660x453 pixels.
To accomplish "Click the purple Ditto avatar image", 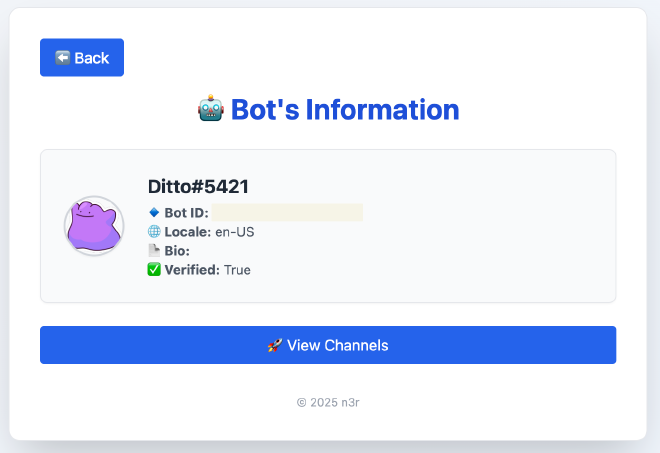I will [94, 226].
